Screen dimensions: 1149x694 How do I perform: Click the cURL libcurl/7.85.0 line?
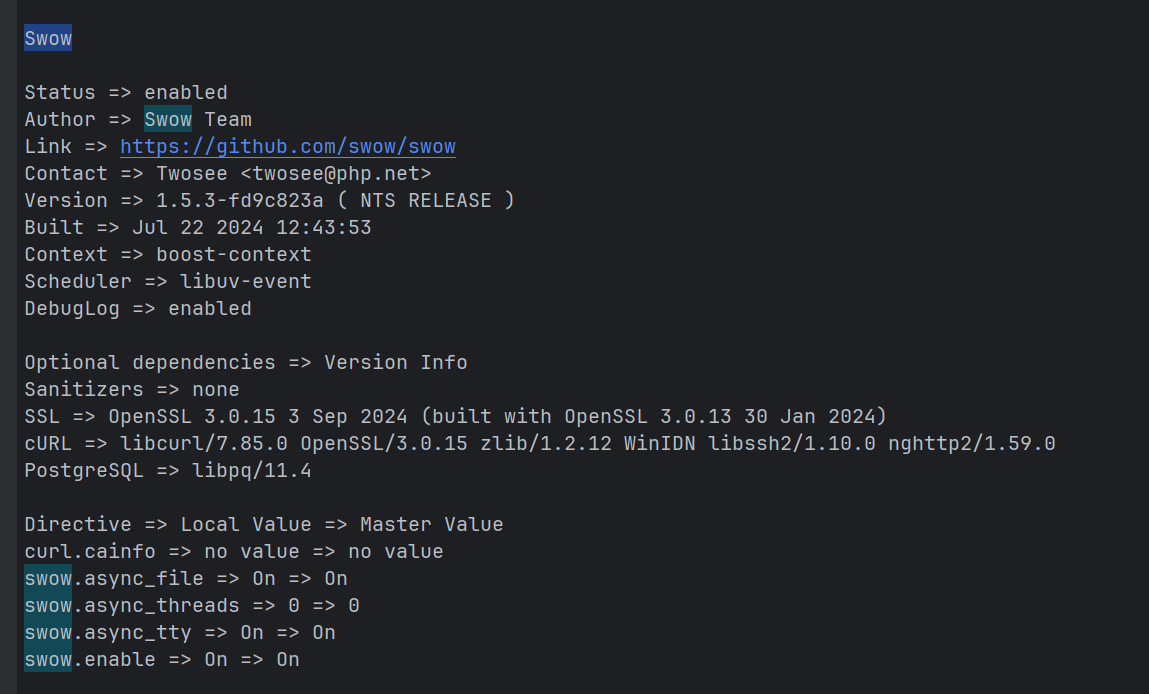pos(540,443)
